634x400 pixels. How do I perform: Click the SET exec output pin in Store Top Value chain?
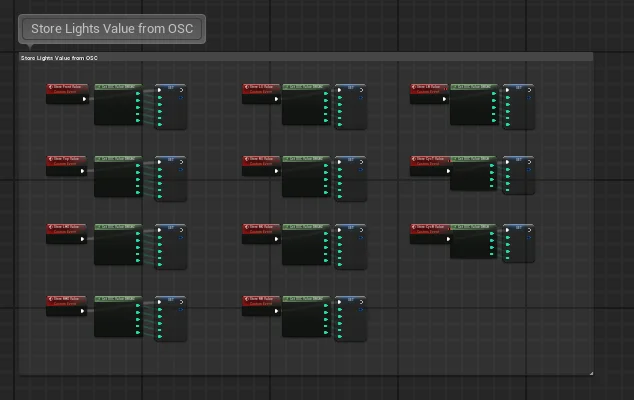pos(181,162)
